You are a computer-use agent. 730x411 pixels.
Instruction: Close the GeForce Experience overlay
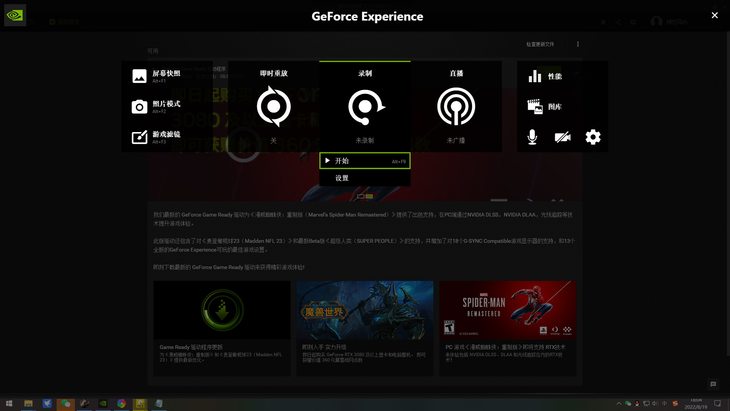coord(715,15)
